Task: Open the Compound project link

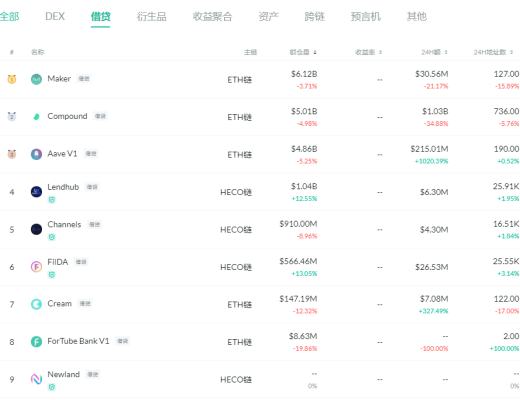Action: [x=67, y=116]
